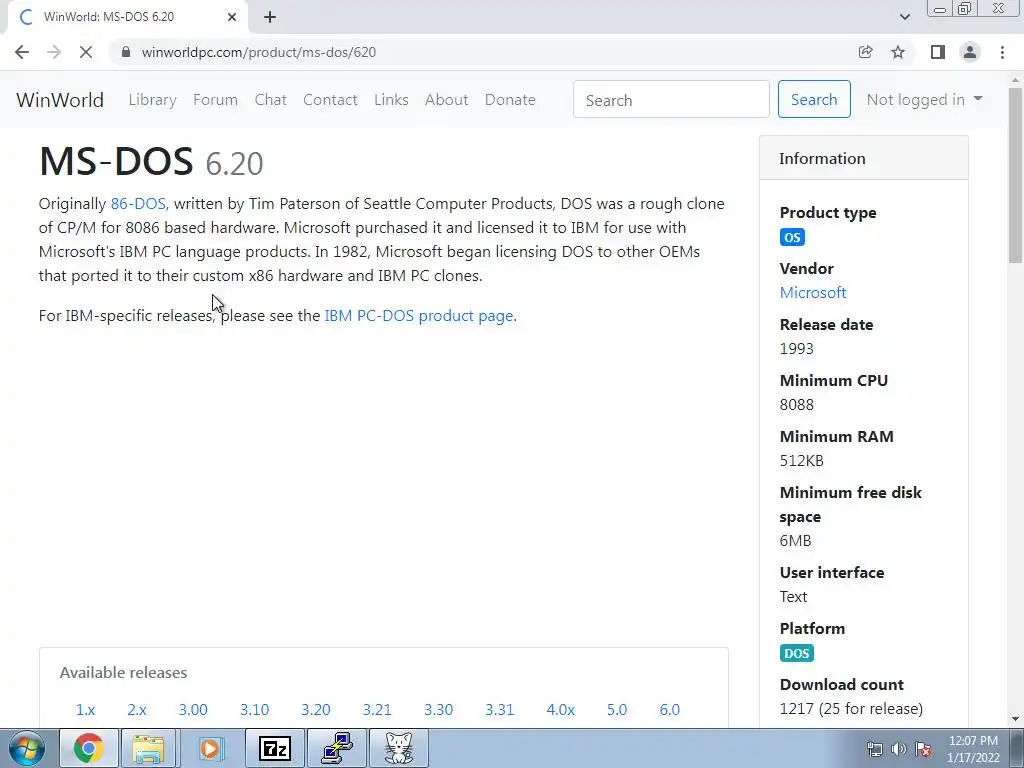
Task: Follow the 86-DOS link
Action: click(138, 204)
